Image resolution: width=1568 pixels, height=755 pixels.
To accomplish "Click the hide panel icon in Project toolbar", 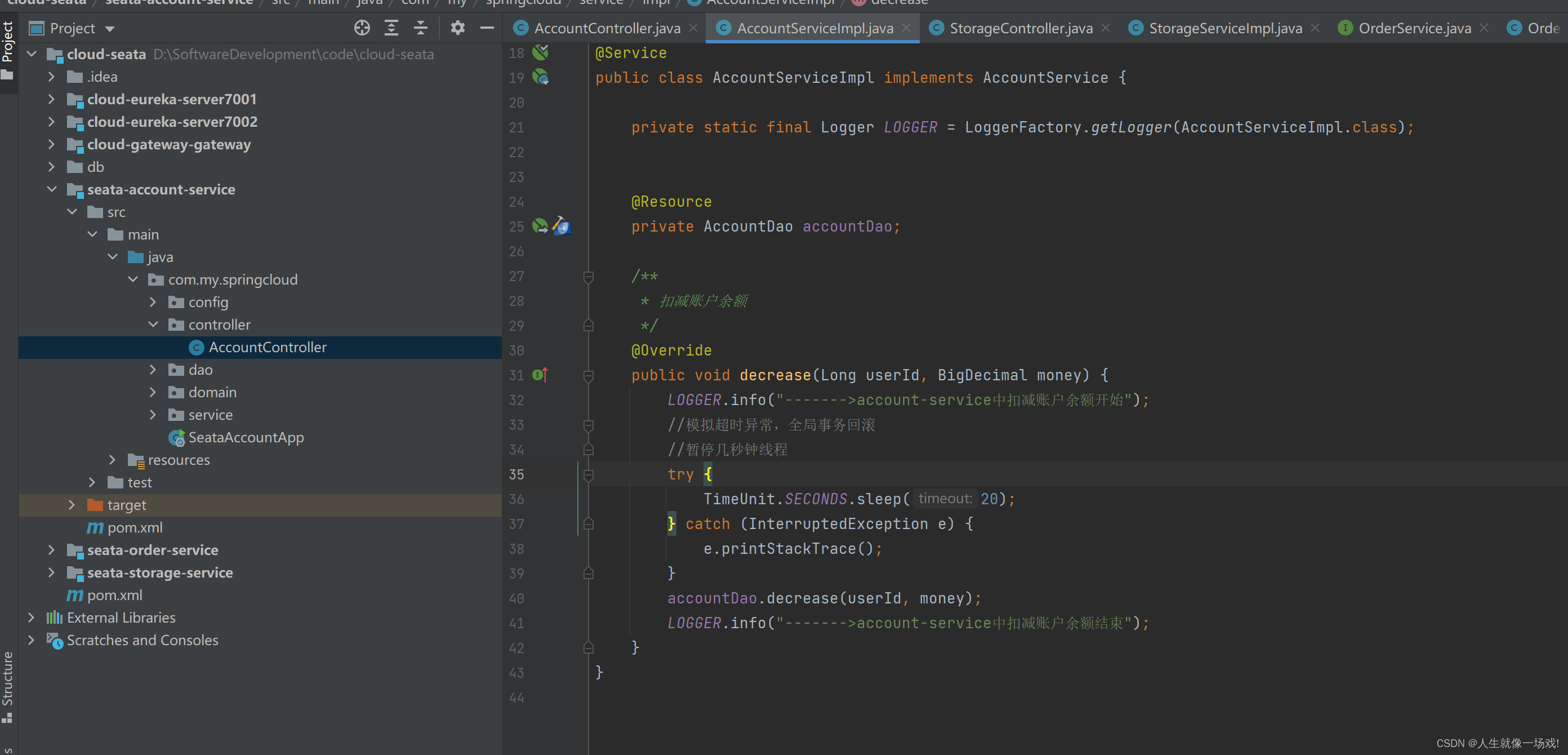I will pyautogui.click(x=488, y=27).
